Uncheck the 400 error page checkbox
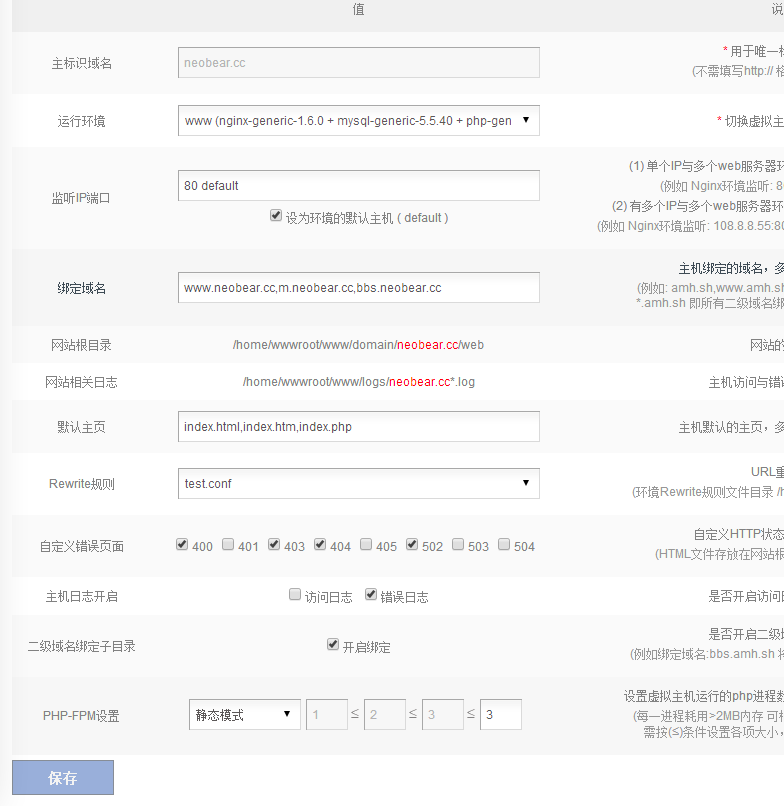 coord(182,545)
